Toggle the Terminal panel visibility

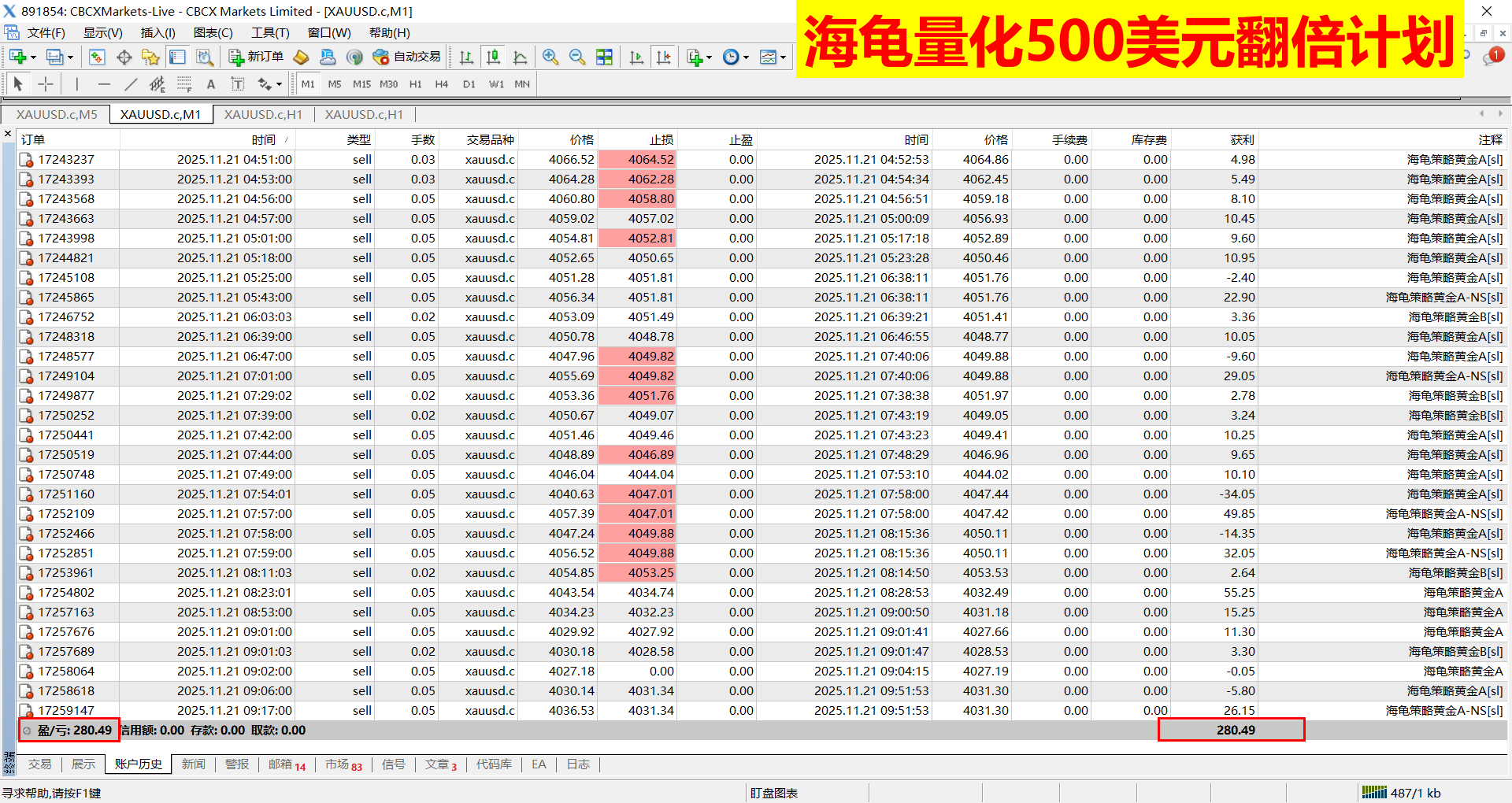[176, 57]
